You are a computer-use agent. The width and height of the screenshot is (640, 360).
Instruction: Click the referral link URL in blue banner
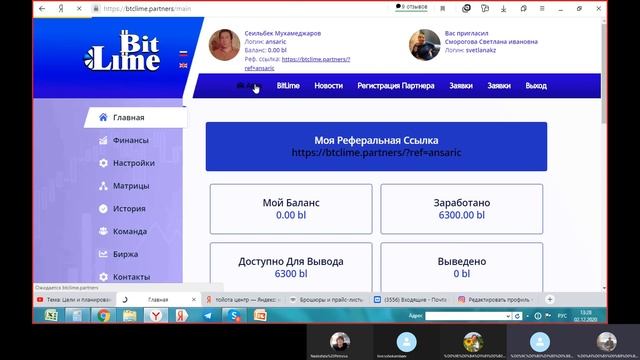coord(376,153)
